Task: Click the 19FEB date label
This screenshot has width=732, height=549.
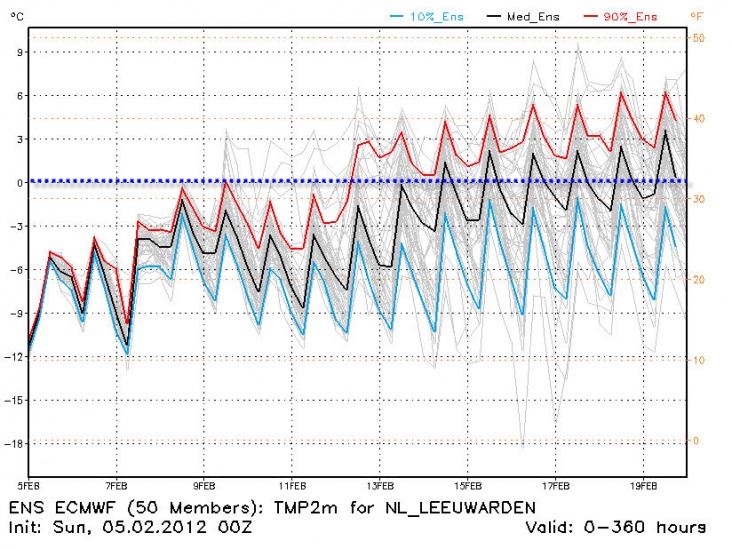Action: point(643,486)
